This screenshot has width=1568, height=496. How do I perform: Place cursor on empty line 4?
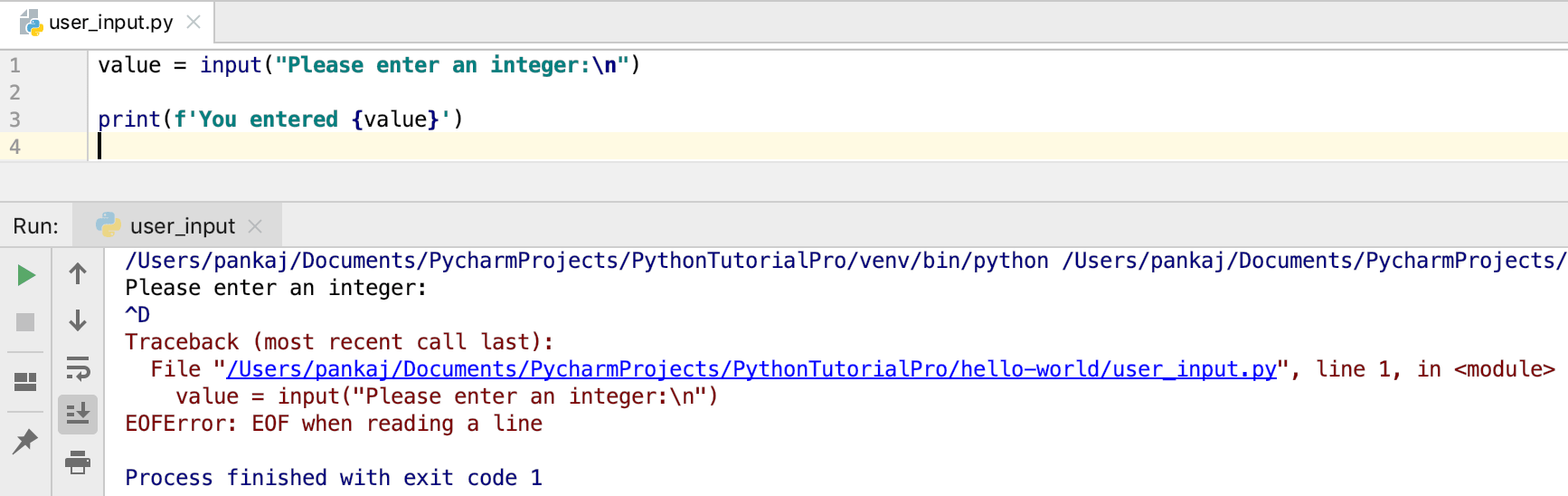click(x=827, y=147)
